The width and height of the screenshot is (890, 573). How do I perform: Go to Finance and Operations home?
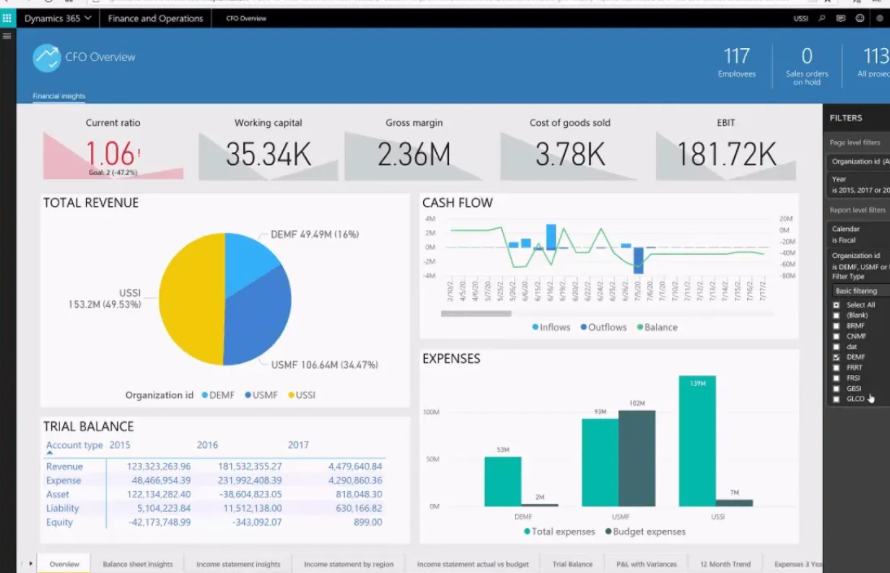(156, 18)
